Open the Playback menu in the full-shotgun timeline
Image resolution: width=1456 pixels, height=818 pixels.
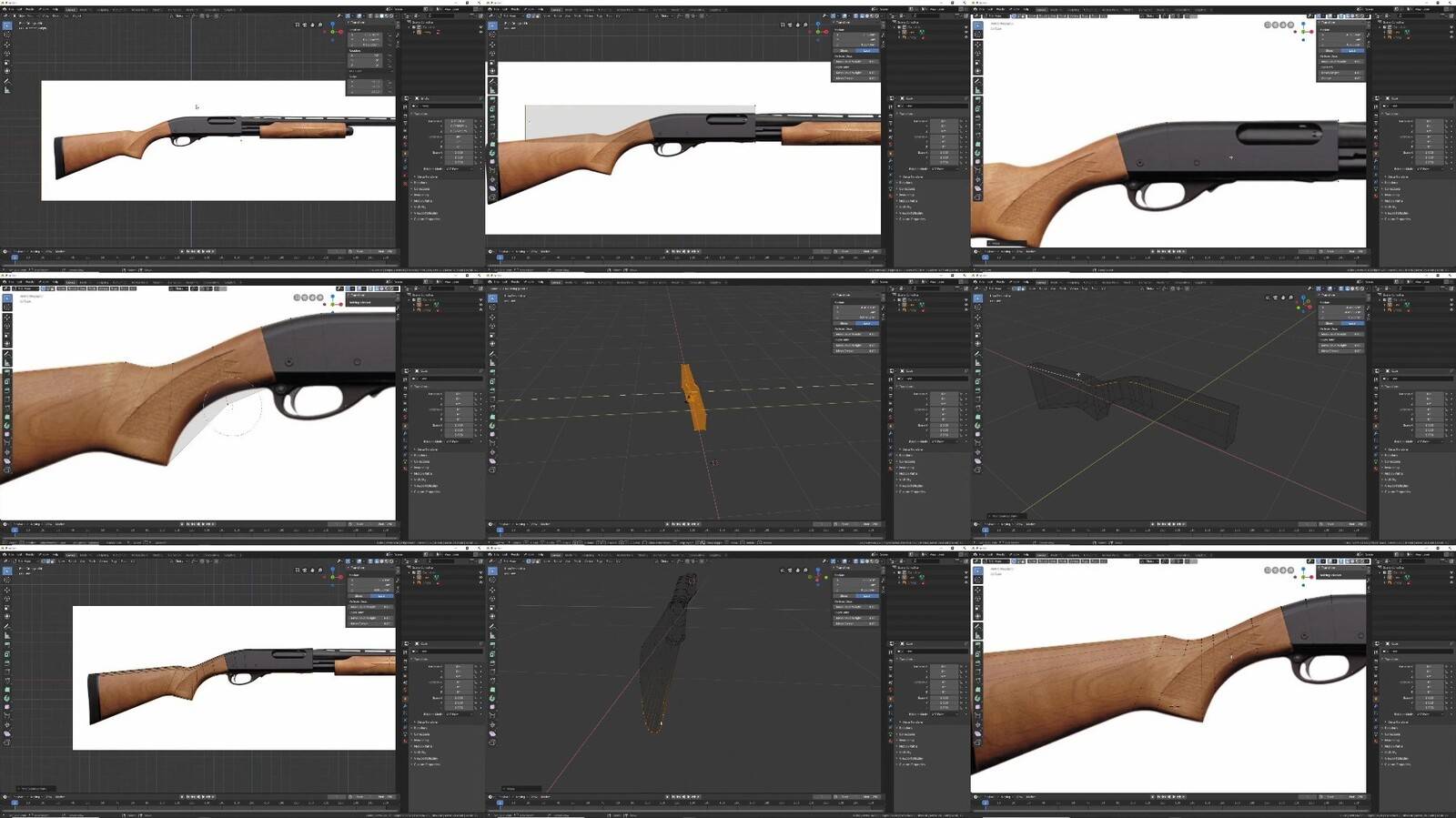[x=20, y=251]
